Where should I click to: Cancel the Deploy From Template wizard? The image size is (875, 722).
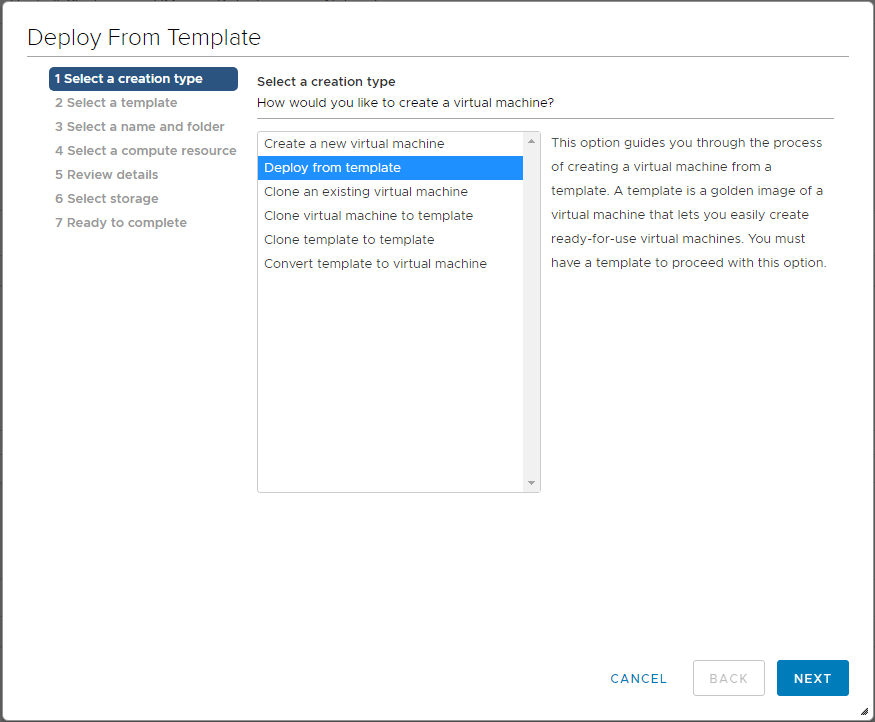(x=638, y=678)
